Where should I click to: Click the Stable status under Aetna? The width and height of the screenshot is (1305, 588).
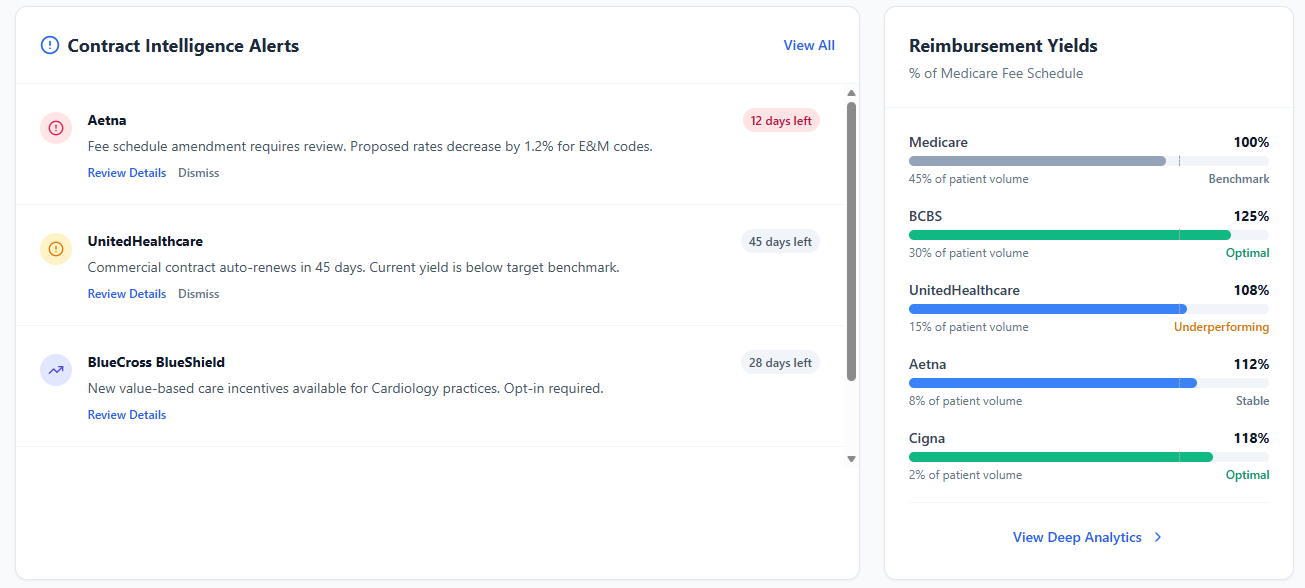(1252, 402)
